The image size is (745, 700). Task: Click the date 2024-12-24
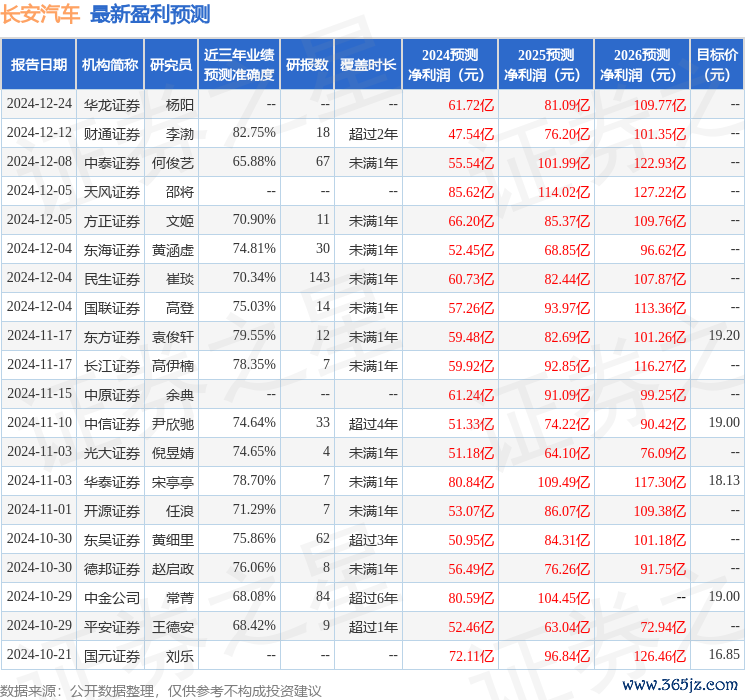(x=39, y=104)
